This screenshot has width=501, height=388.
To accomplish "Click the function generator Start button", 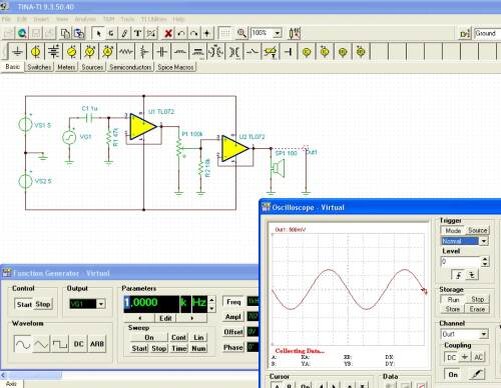I will coord(24,304).
